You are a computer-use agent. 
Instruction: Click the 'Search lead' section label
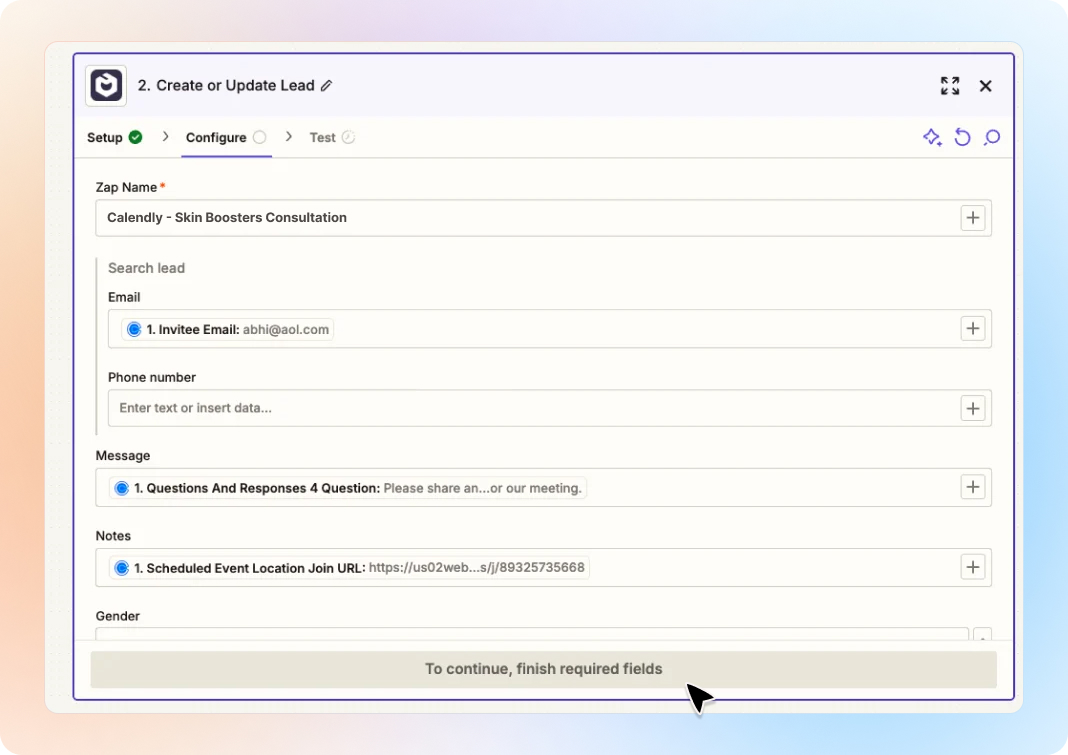pos(146,268)
